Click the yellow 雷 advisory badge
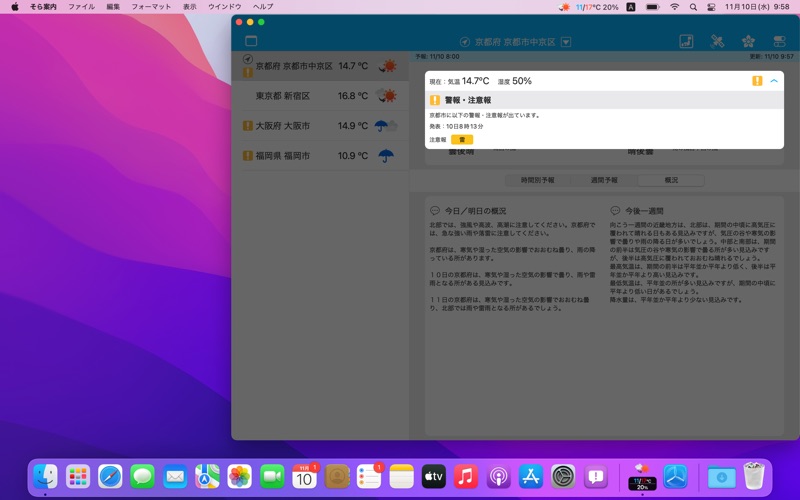Image resolution: width=800 pixels, height=500 pixels. [x=461, y=140]
